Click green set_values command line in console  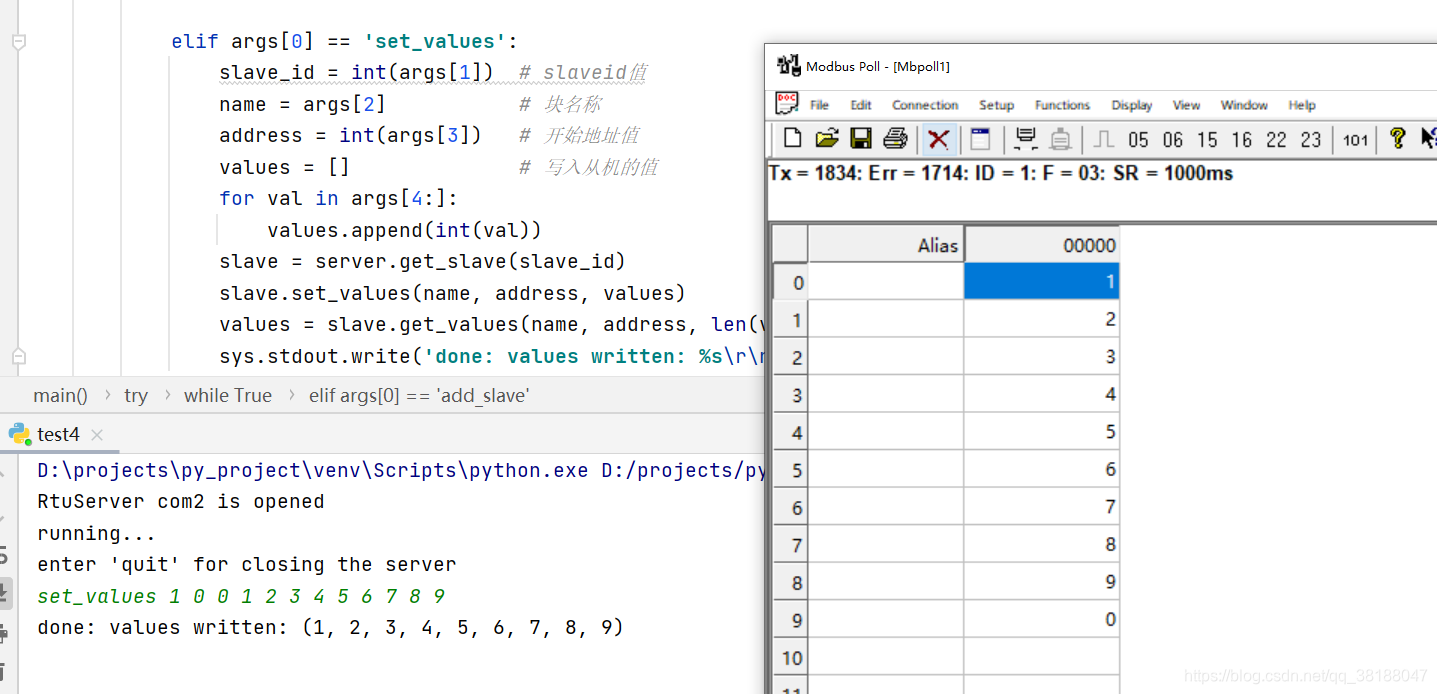coord(241,596)
